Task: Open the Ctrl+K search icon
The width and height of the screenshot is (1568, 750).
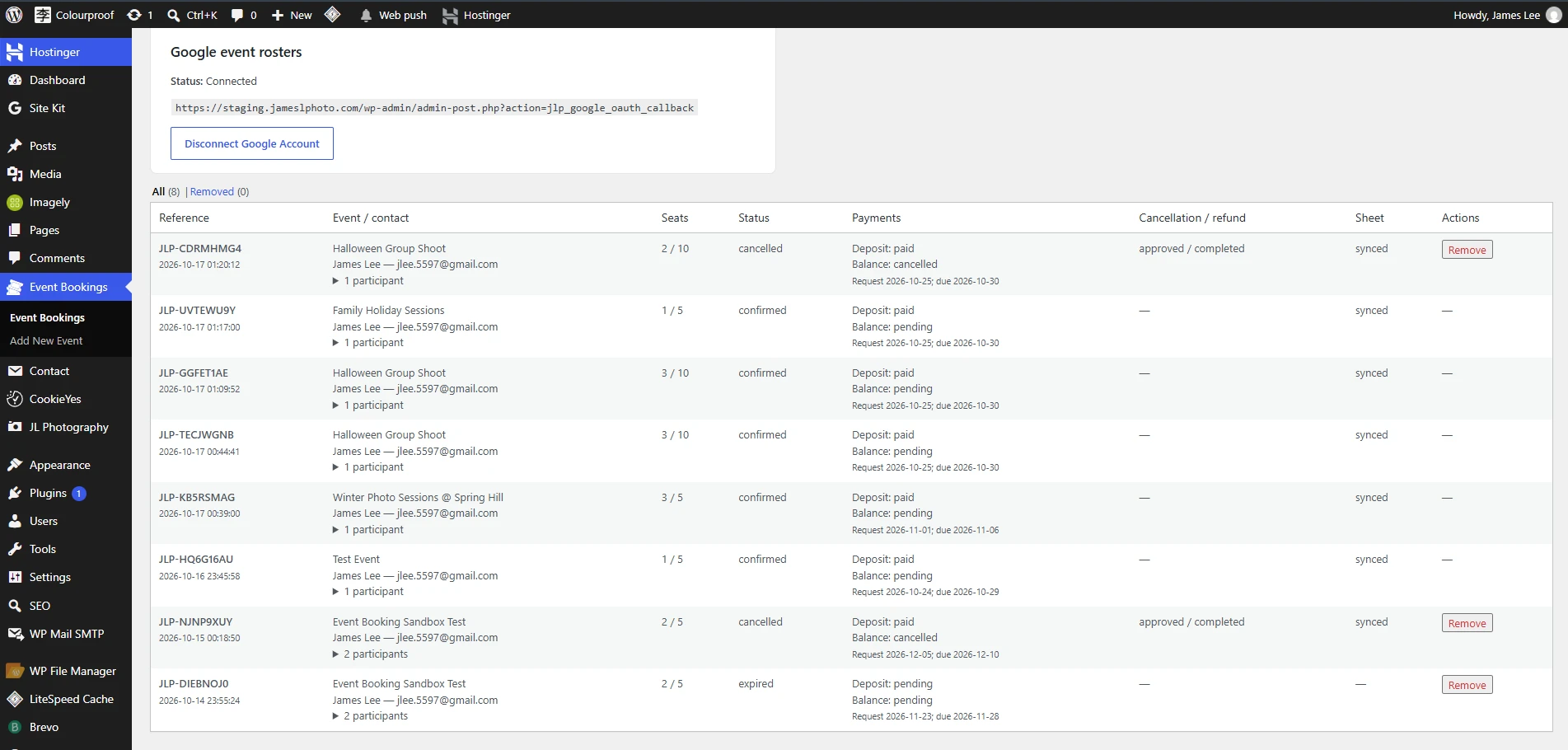Action: [173, 15]
